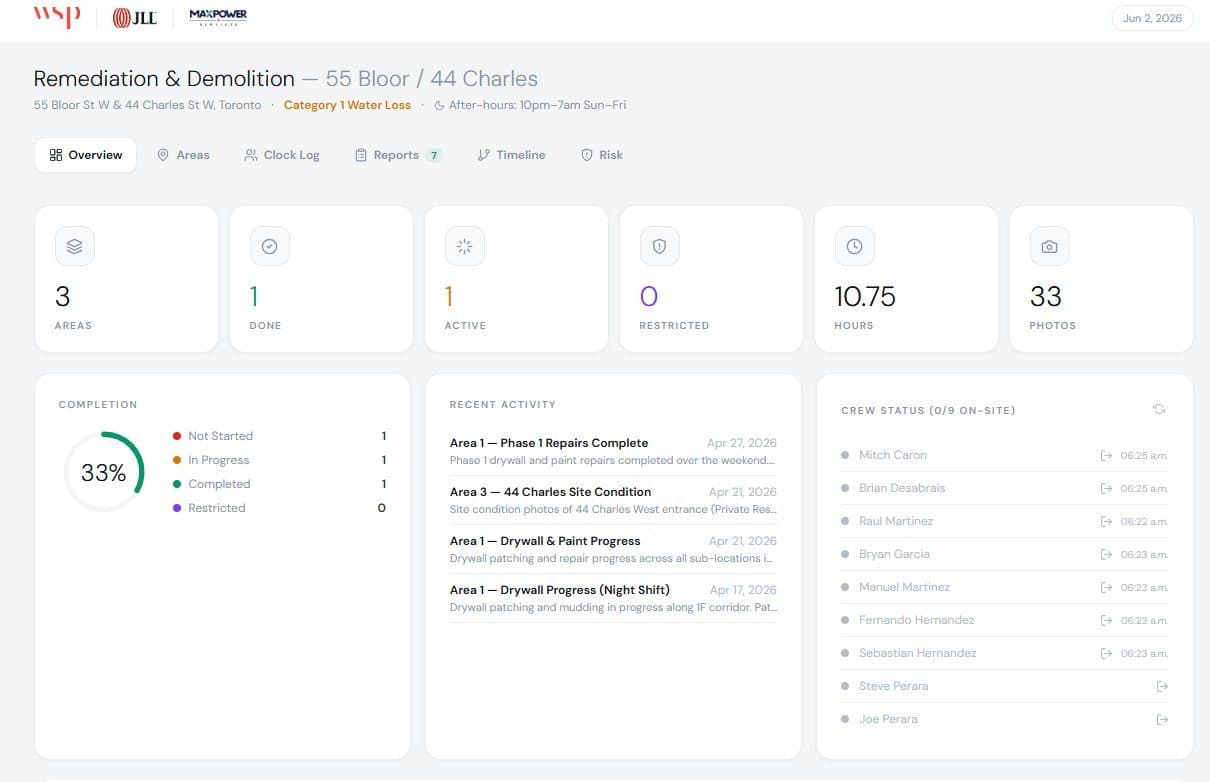The width and height of the screenshot is (1210, 782).
Task: Click the checkmark icon on Done card
Action: tap(269, 246)
